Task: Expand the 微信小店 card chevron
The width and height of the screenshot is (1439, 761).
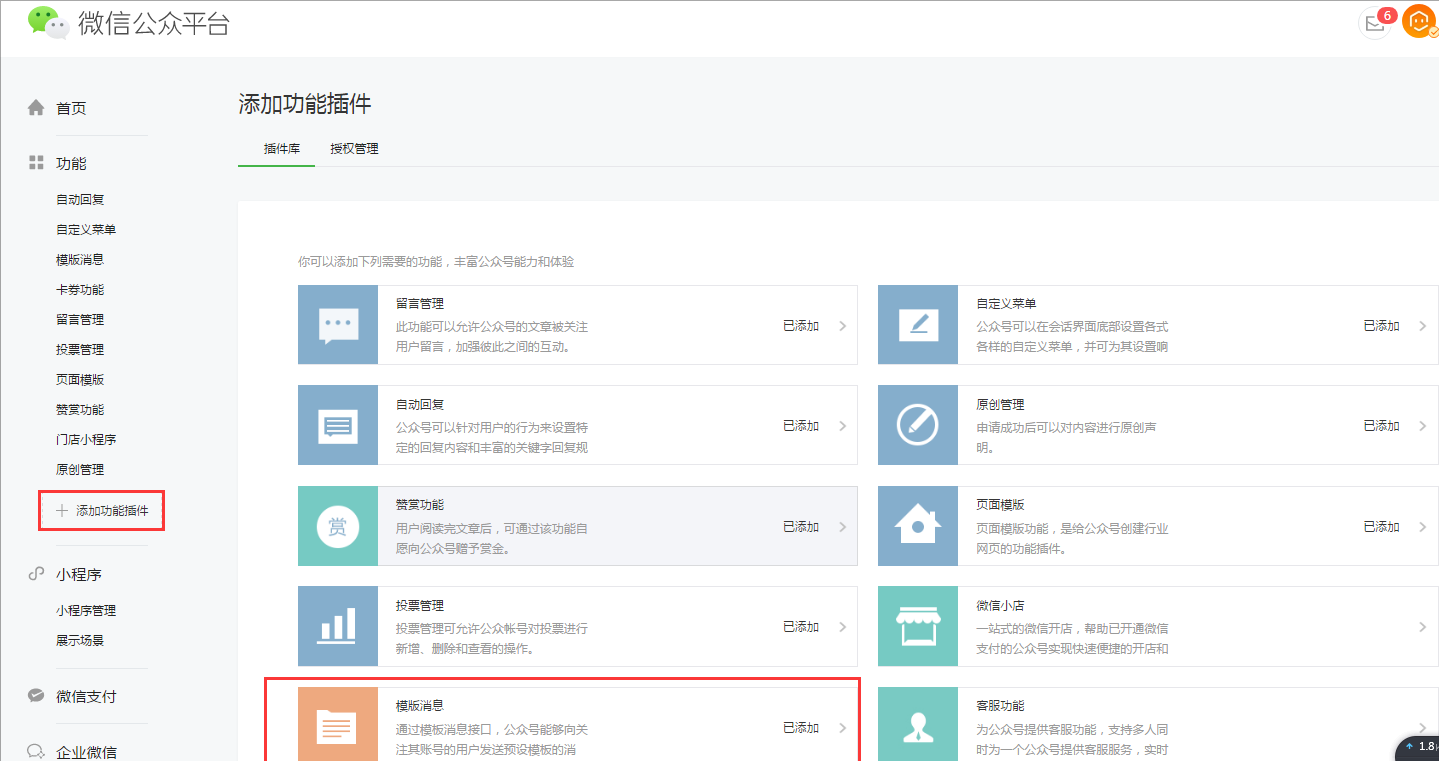Action: 1423,627
